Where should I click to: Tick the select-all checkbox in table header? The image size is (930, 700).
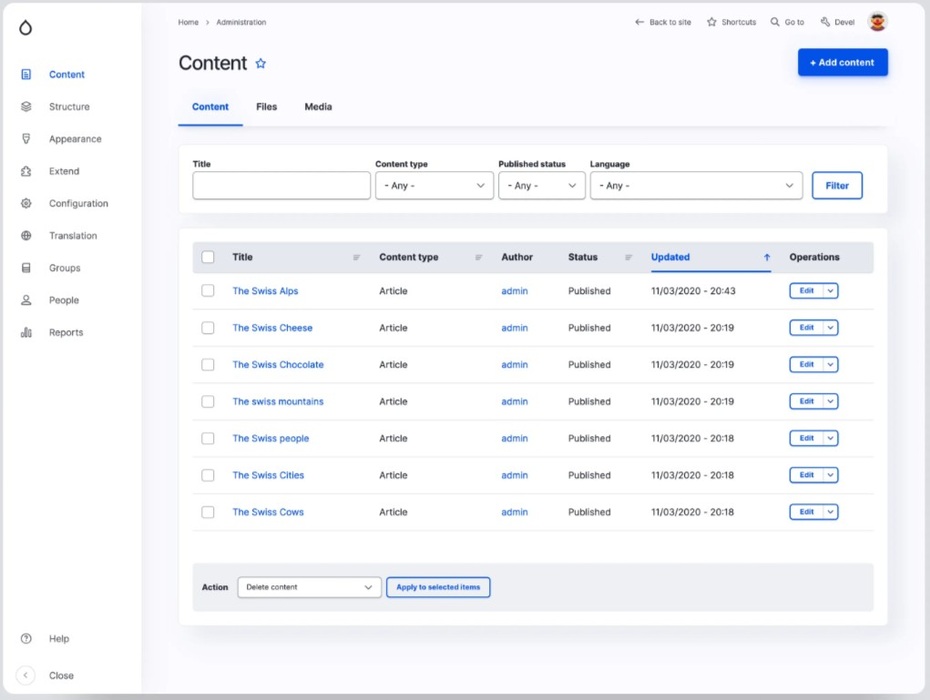click(208, 257)
